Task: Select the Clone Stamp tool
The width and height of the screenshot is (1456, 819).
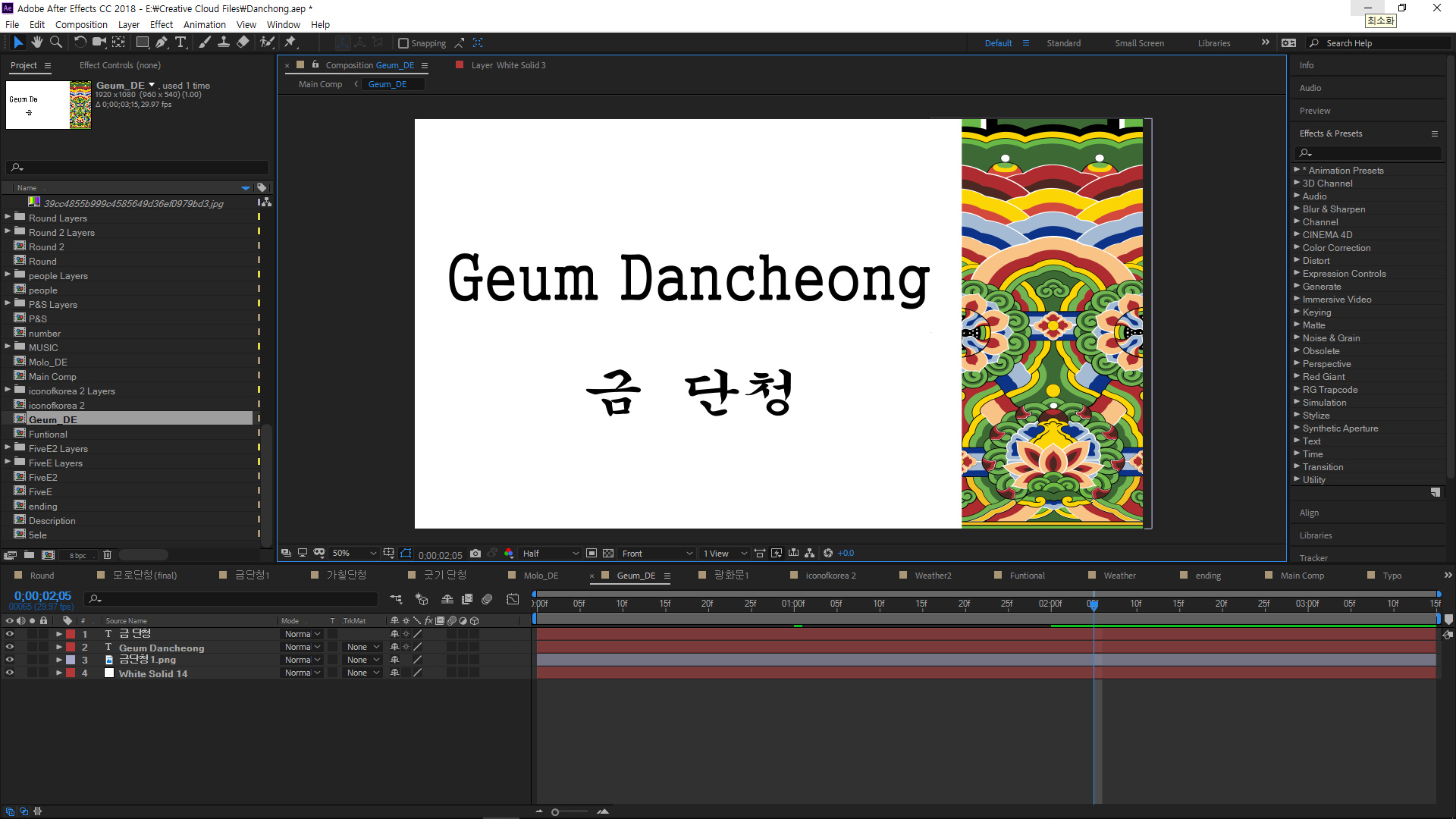Action: [224, 42]
